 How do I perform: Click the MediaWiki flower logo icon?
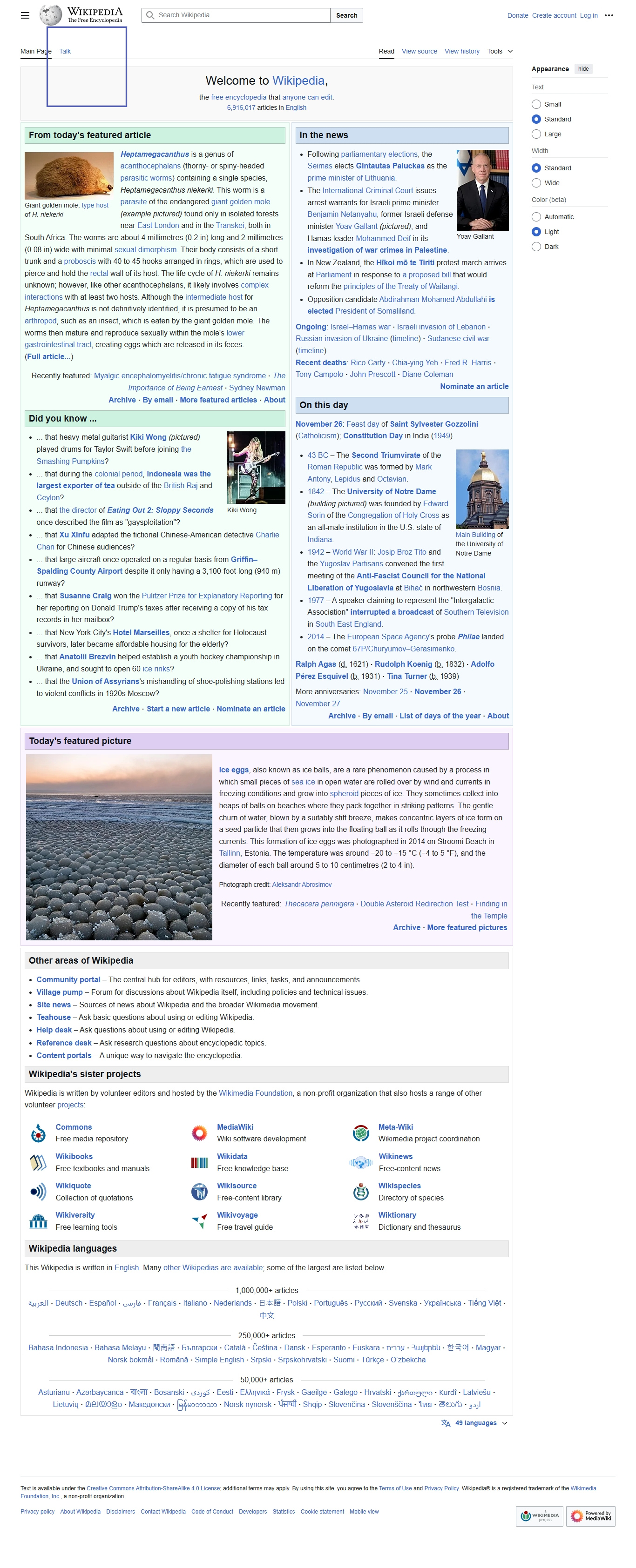199,1133
